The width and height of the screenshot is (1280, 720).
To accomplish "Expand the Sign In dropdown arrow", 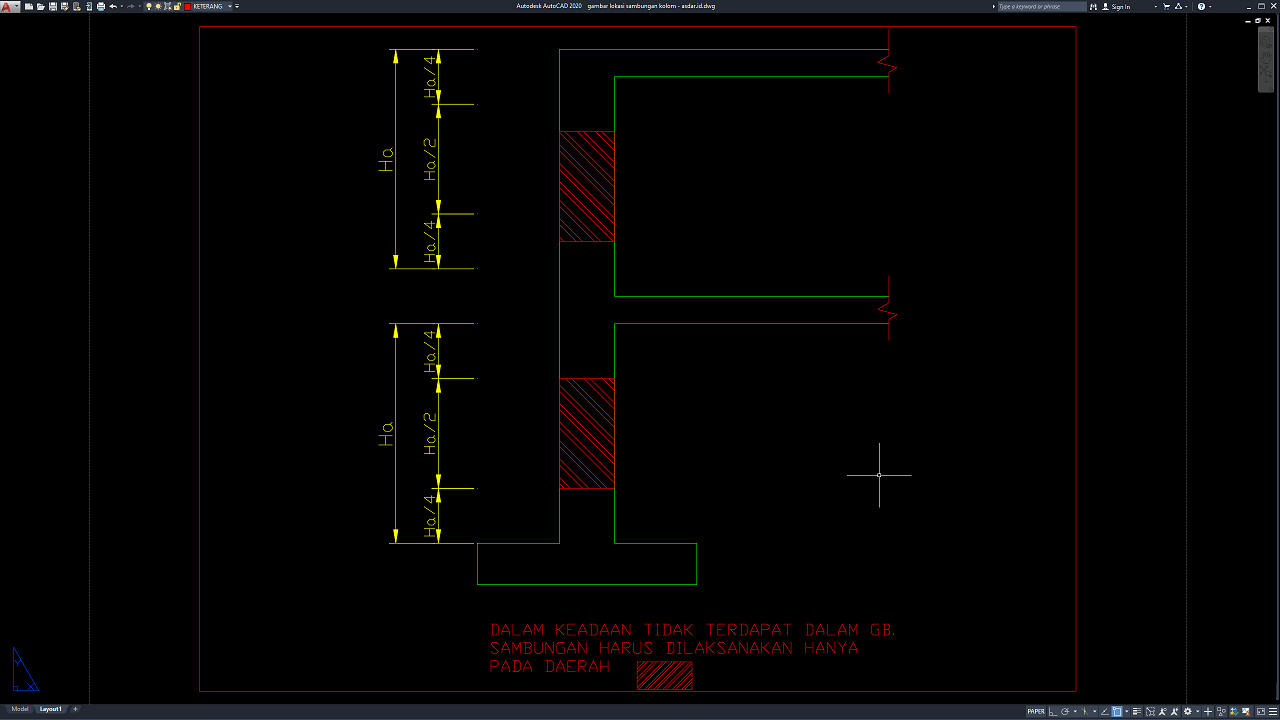I will [x=1156, y=6].
